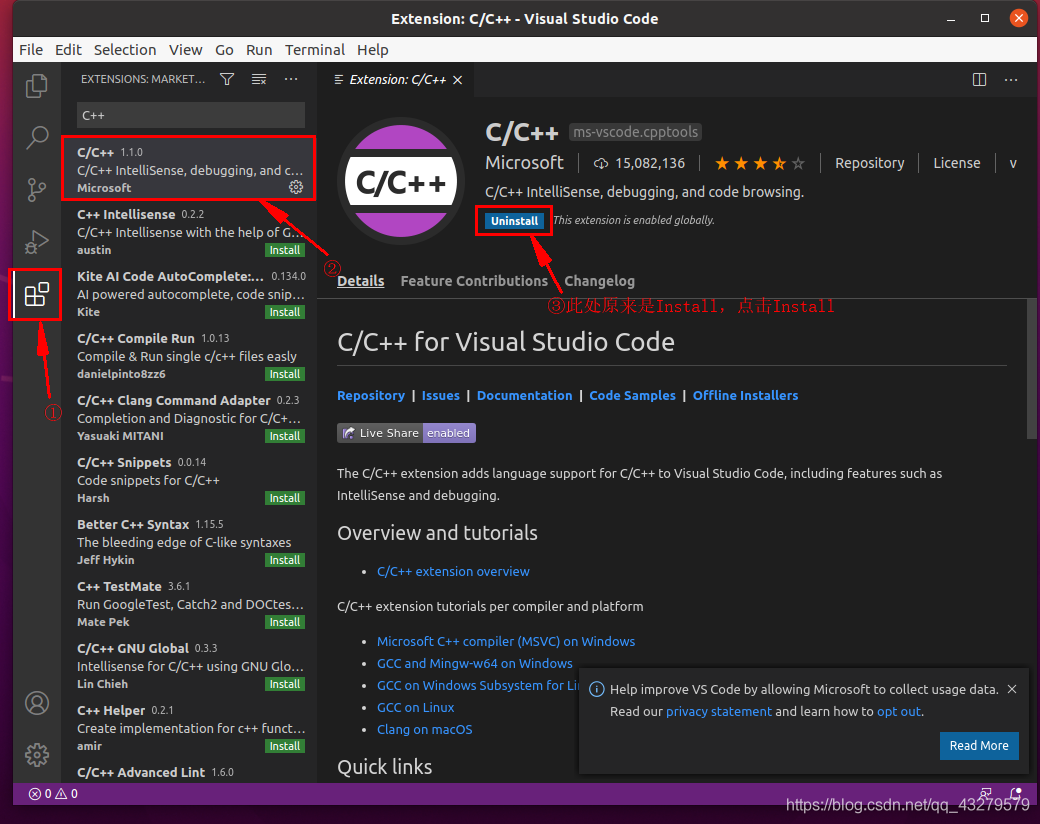Click the C/C++ extension logo
1040x824 pixels.
(x=401, y=181)
